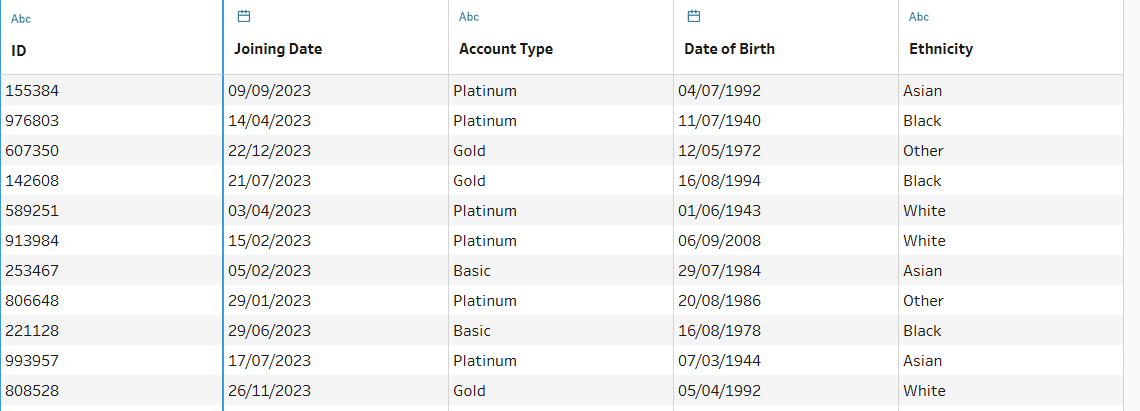Click the White ethnicity cell for ID 808528

(924, 391)
